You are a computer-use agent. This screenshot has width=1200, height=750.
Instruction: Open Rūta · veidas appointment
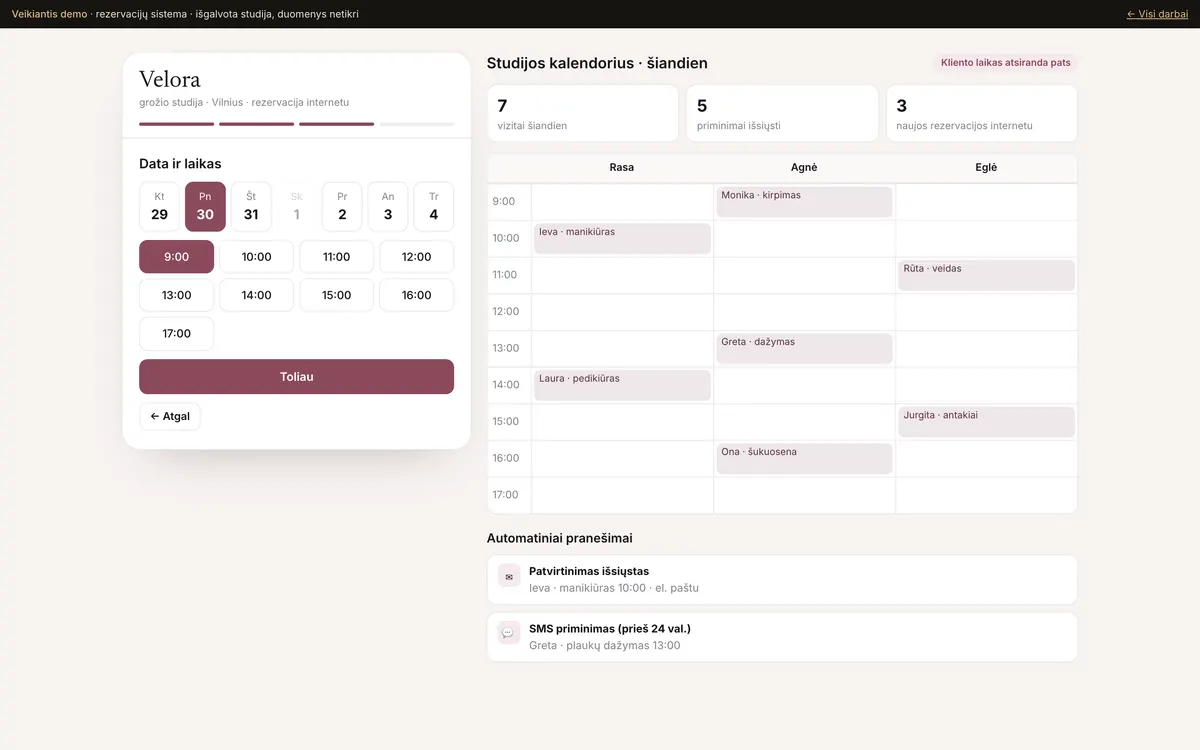pyautogui.click(x=986, y=275)
